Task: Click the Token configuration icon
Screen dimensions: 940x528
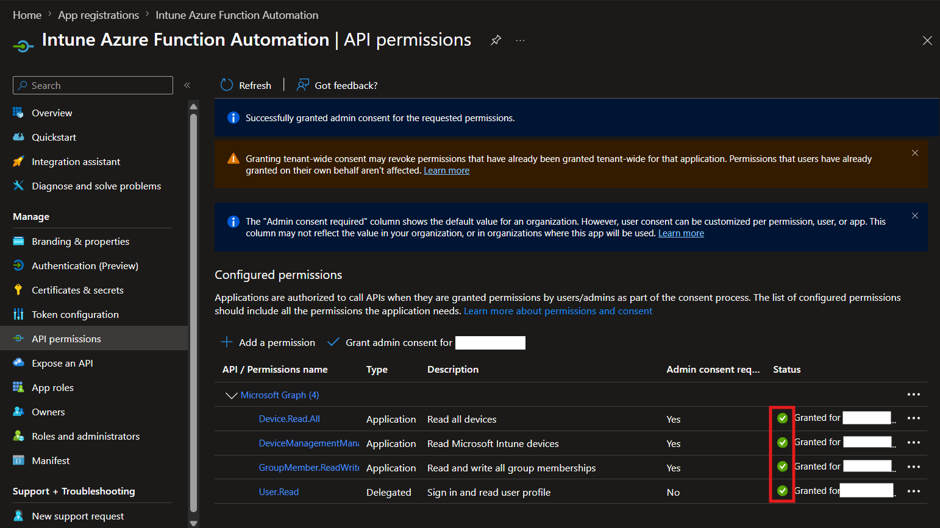Action: point(19,314)
